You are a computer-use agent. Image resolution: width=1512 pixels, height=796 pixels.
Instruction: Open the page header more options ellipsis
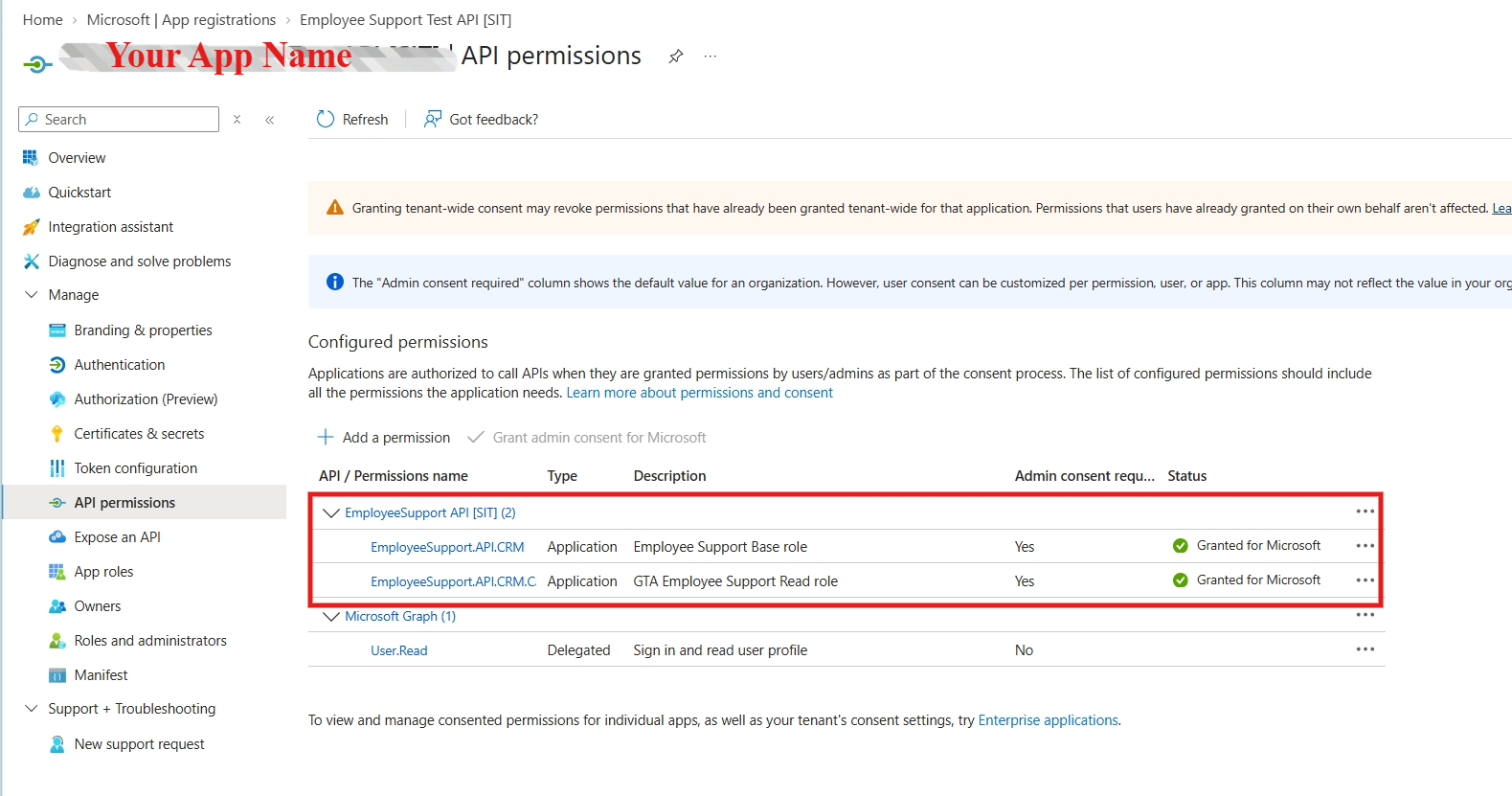[x=711, y=56]
